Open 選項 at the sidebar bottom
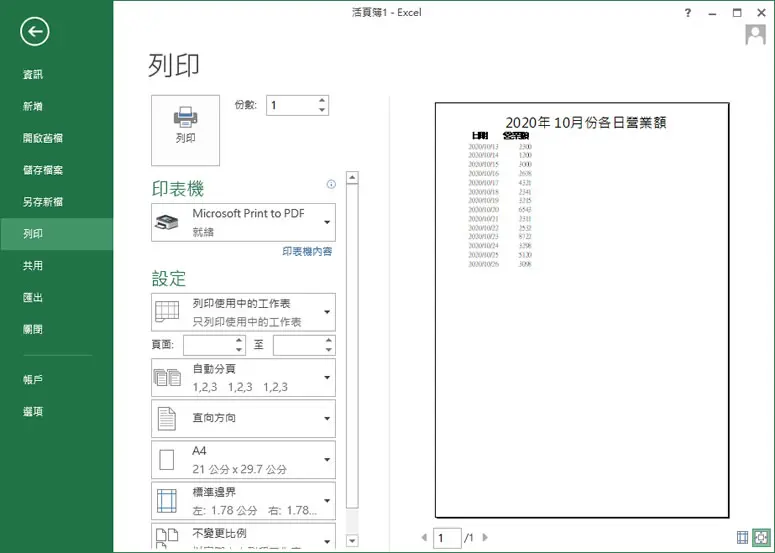The height and width of the screenshot is (553, 775). click(33, 411)
